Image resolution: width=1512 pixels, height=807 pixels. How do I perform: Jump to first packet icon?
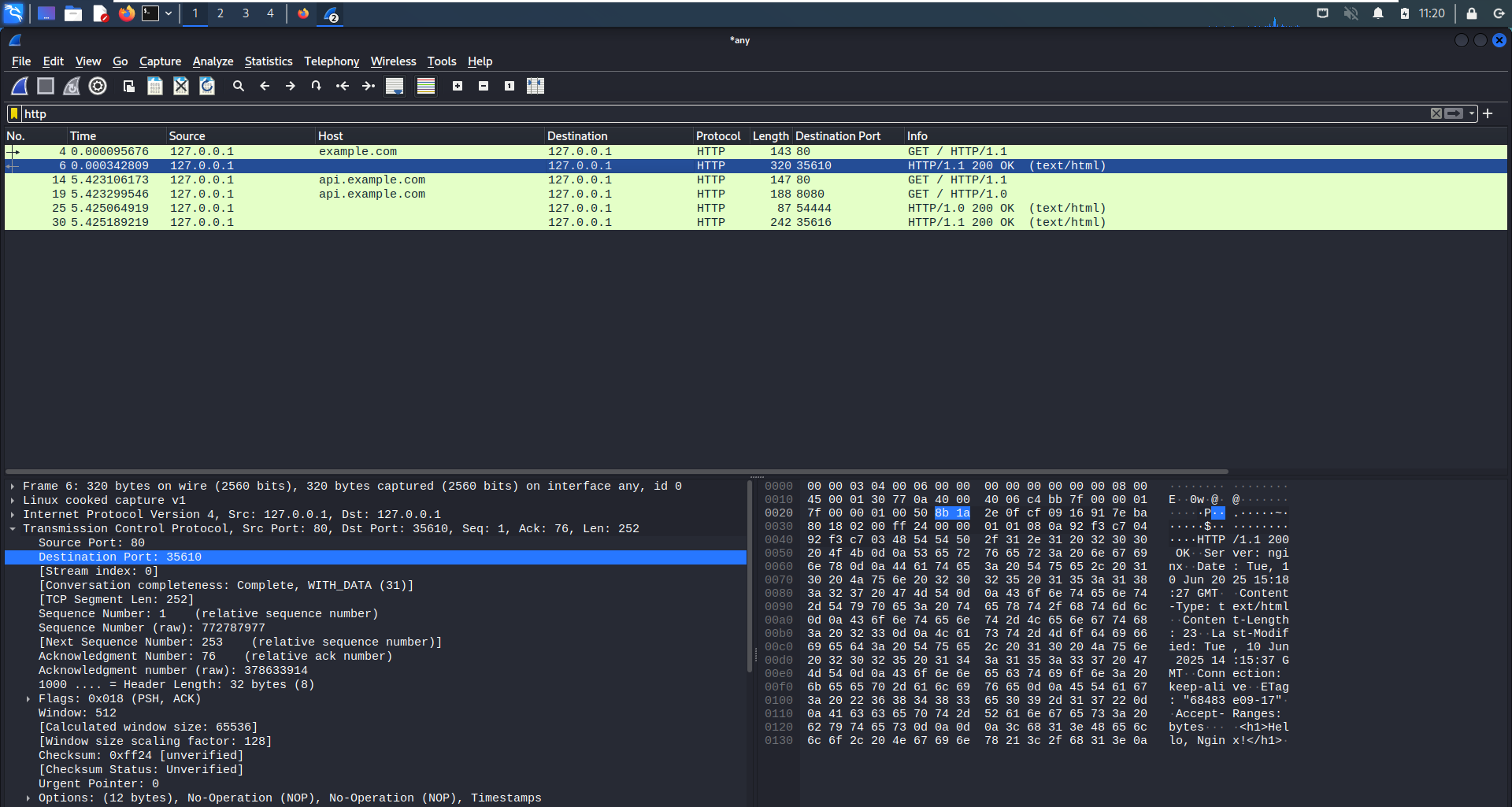pyautogui.click(x=343, y=86)
